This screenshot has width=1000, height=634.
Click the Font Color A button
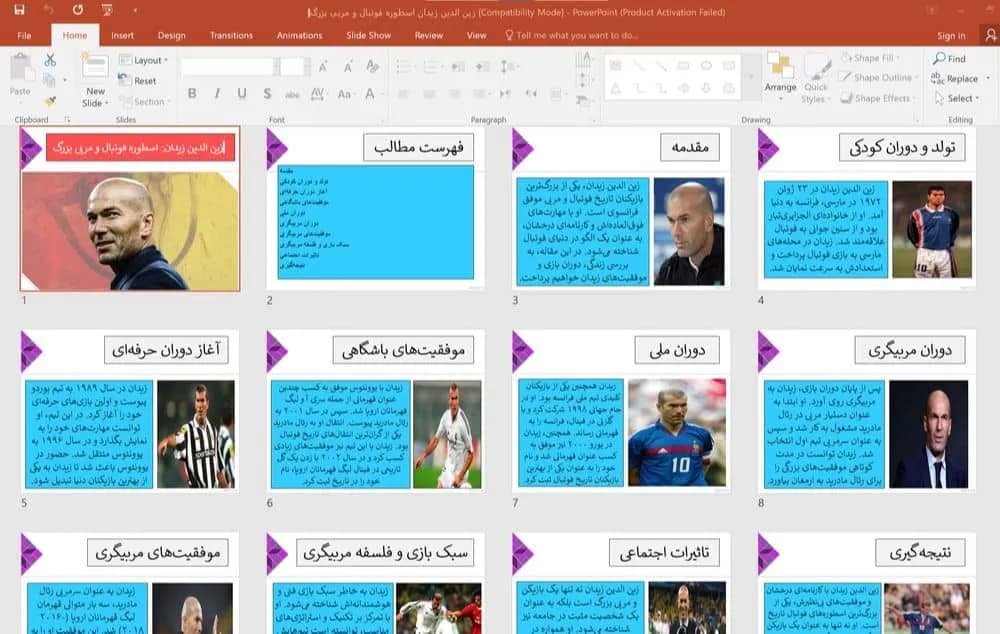pyautogui.click(x=370, y=94)
